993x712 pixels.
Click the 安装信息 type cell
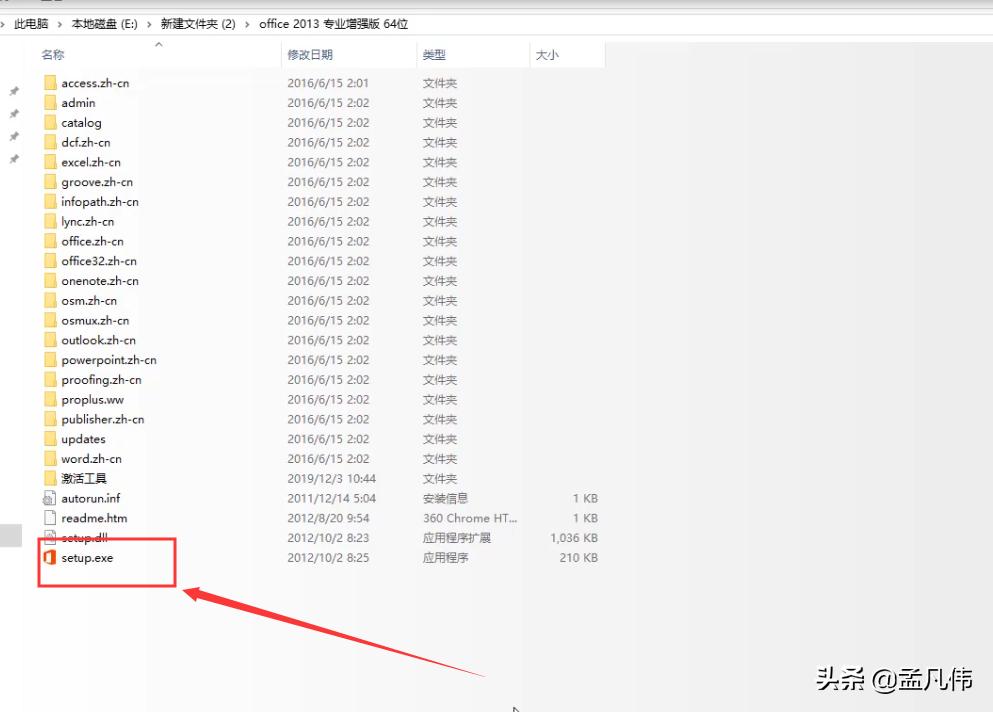pyautogui.click(x=446, y=498)
